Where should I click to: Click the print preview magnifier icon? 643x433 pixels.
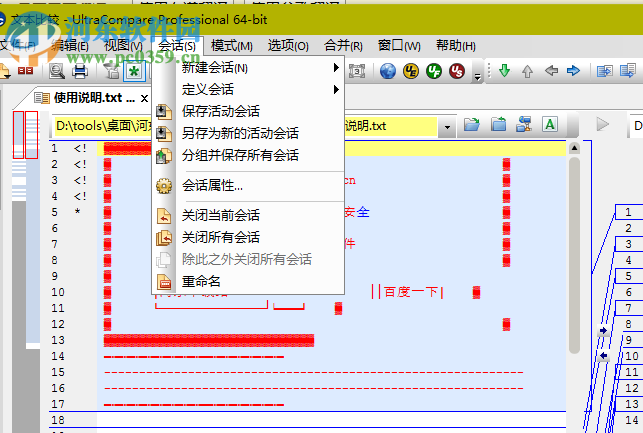(x=57, y=71)
